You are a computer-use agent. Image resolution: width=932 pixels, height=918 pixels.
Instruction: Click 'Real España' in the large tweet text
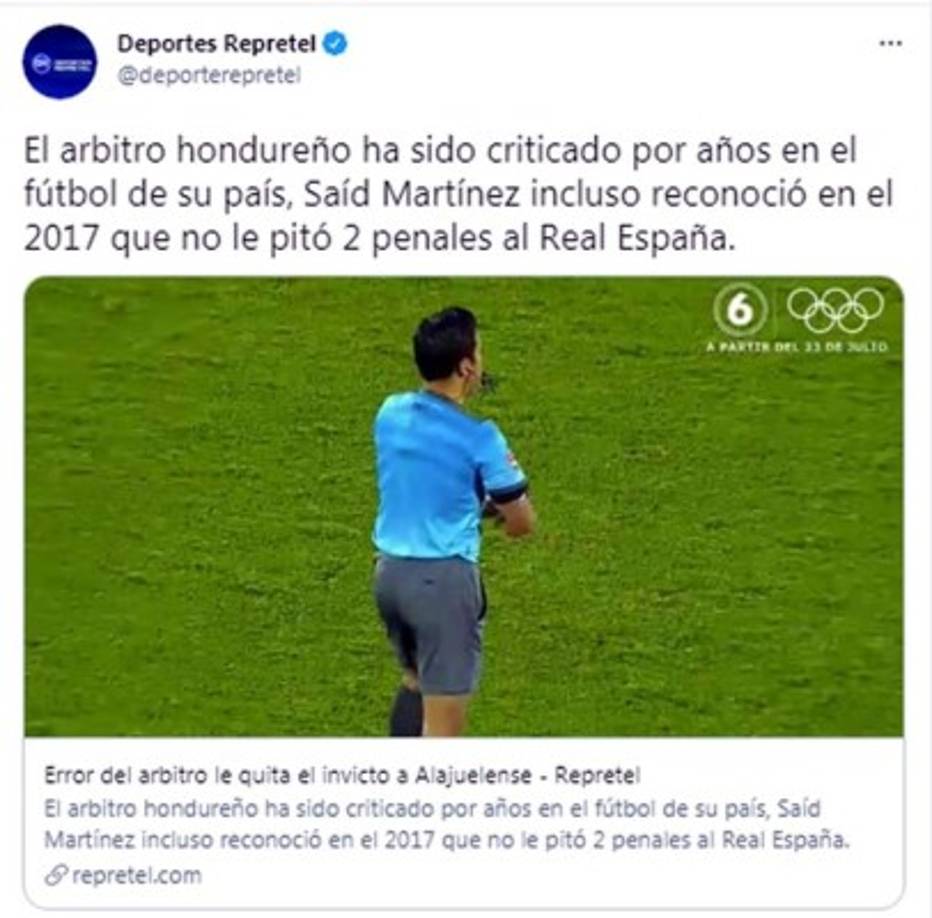(x=637, y=238)
